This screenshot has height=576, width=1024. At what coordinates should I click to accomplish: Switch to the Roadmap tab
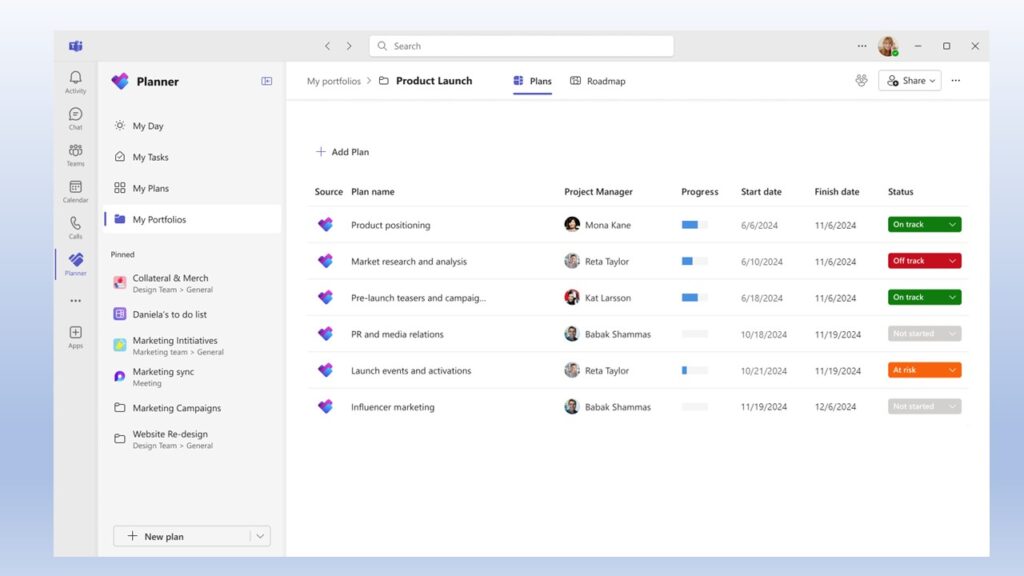(x=598, y=81)
